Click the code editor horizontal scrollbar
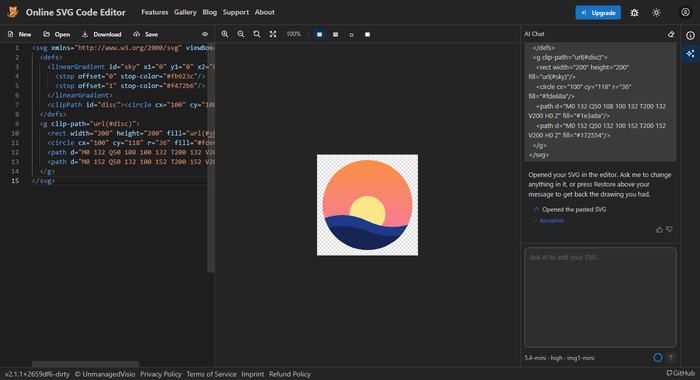The image size is (700, 380). tap(85, 364)
